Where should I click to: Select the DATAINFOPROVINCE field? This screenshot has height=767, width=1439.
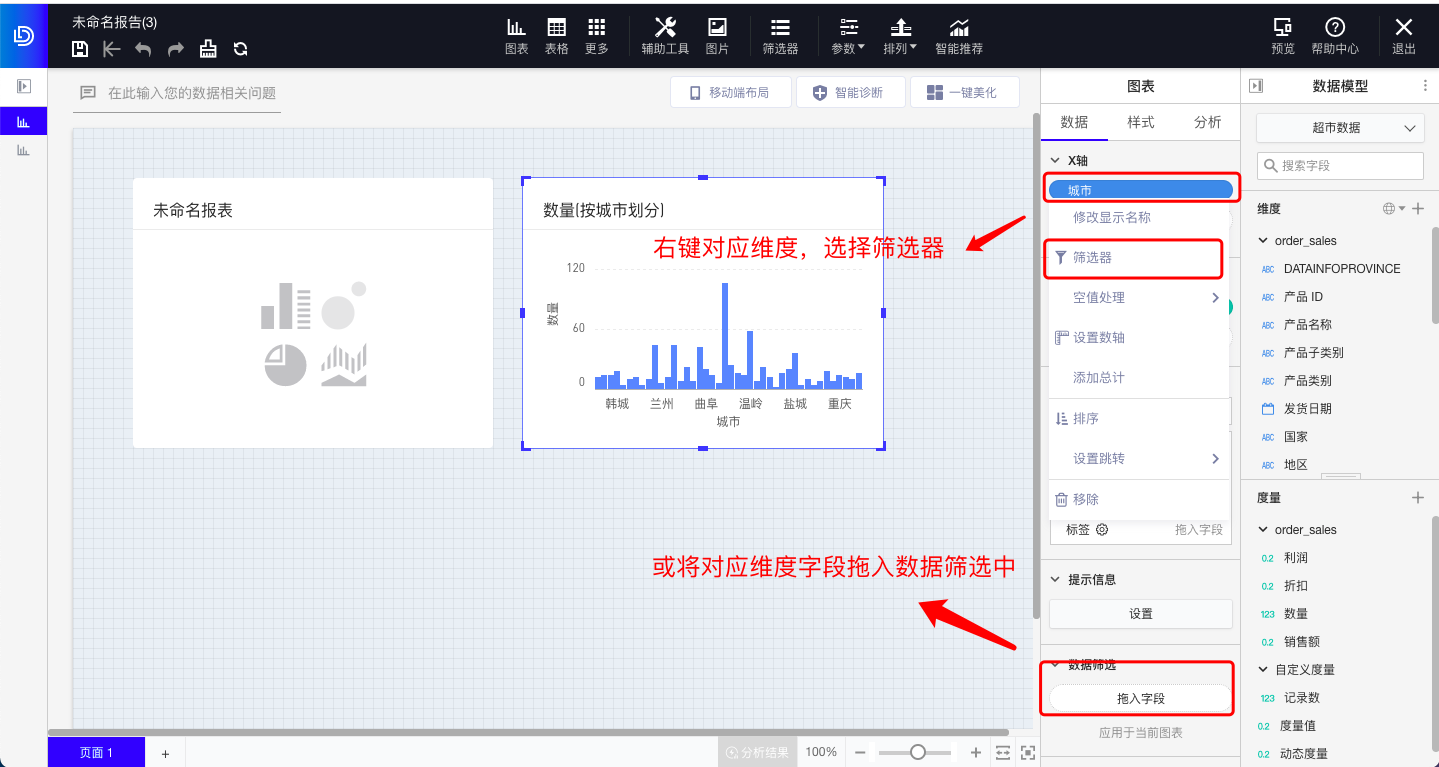[1341, 269]
